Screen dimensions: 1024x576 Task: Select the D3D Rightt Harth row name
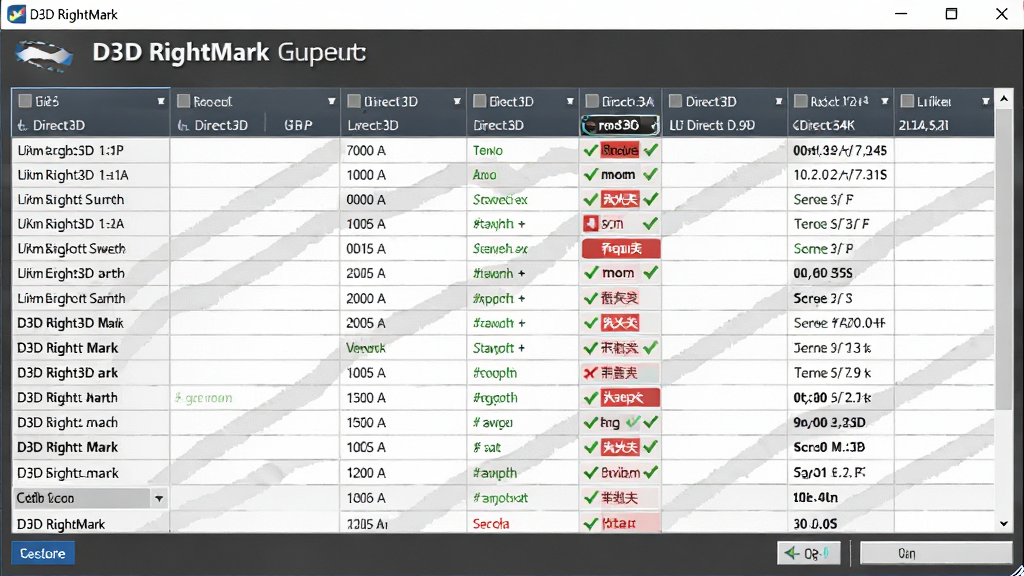67,398
